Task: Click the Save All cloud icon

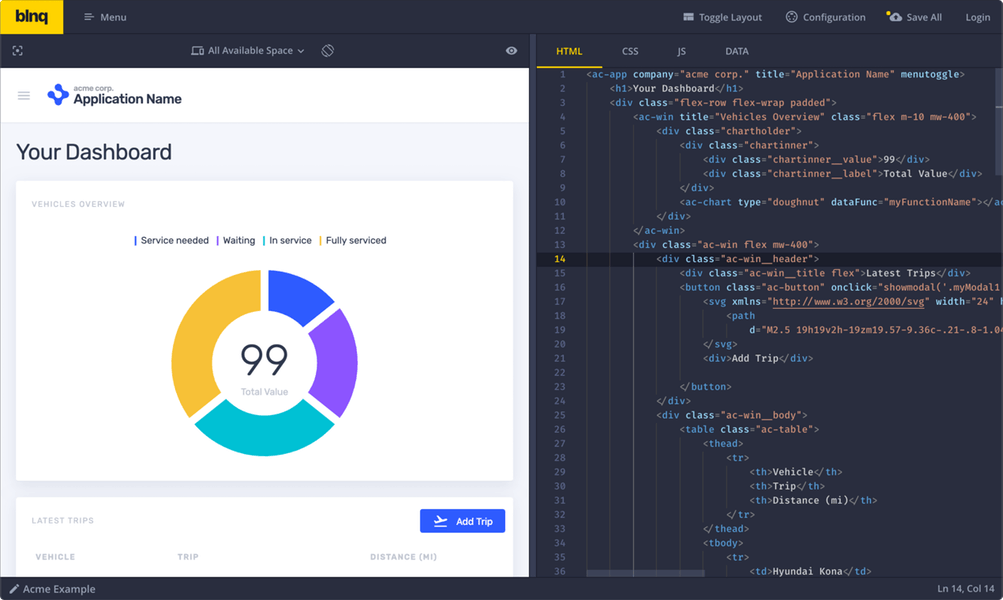Action: (x=894, y=17)
